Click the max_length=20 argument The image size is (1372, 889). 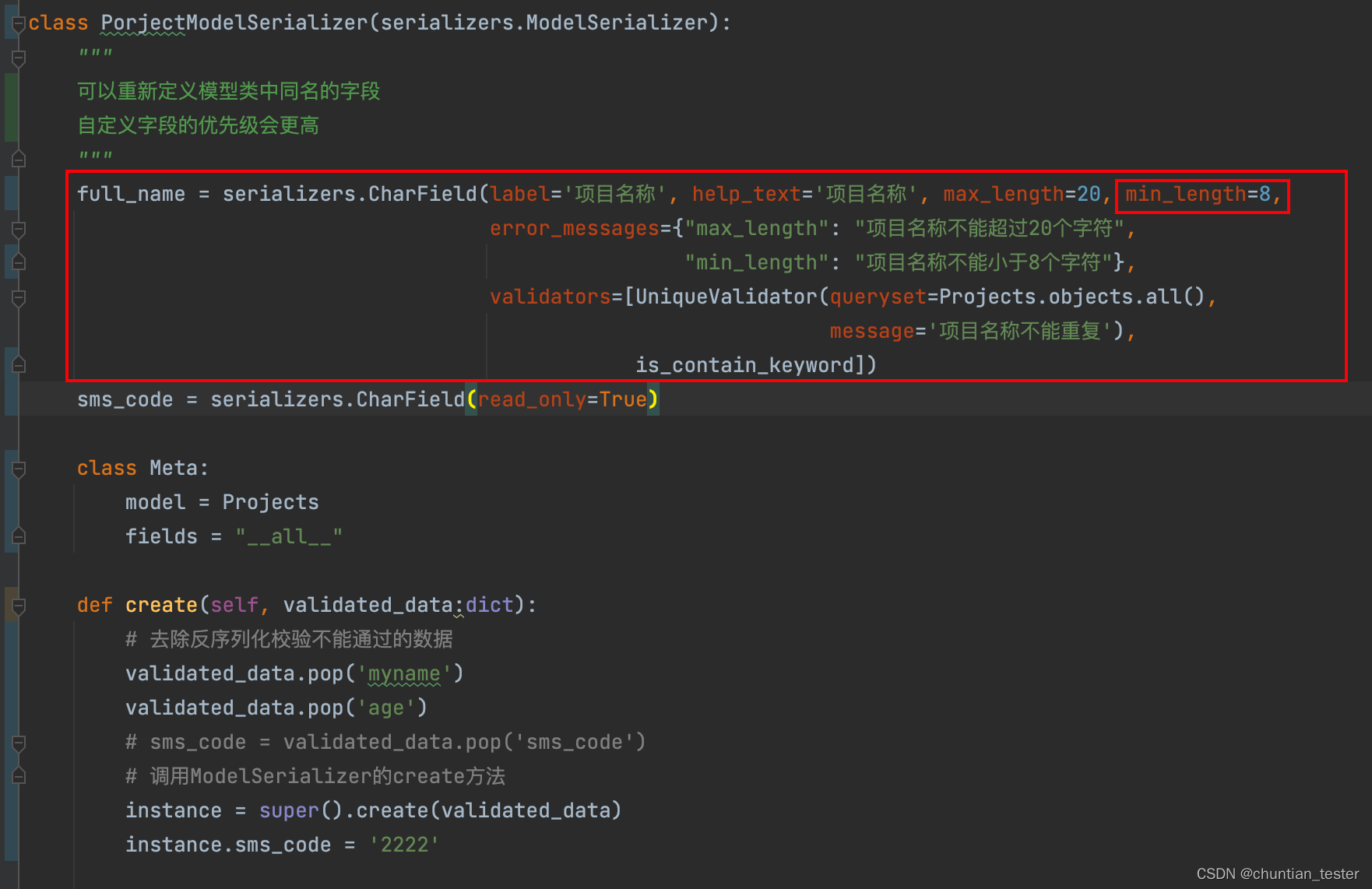(x=1022, y=194)
